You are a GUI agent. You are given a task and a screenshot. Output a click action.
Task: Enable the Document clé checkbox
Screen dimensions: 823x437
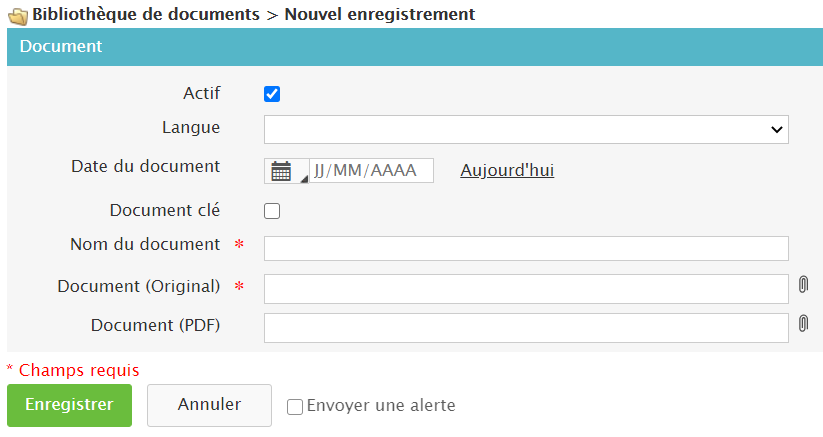point(272,211)
